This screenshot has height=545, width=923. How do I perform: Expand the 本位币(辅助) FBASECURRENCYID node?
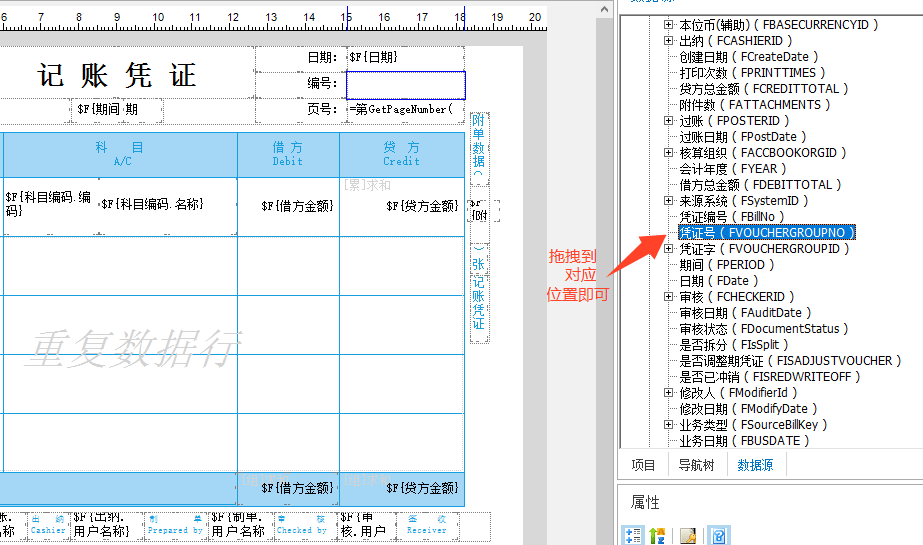tap(668, 25)
